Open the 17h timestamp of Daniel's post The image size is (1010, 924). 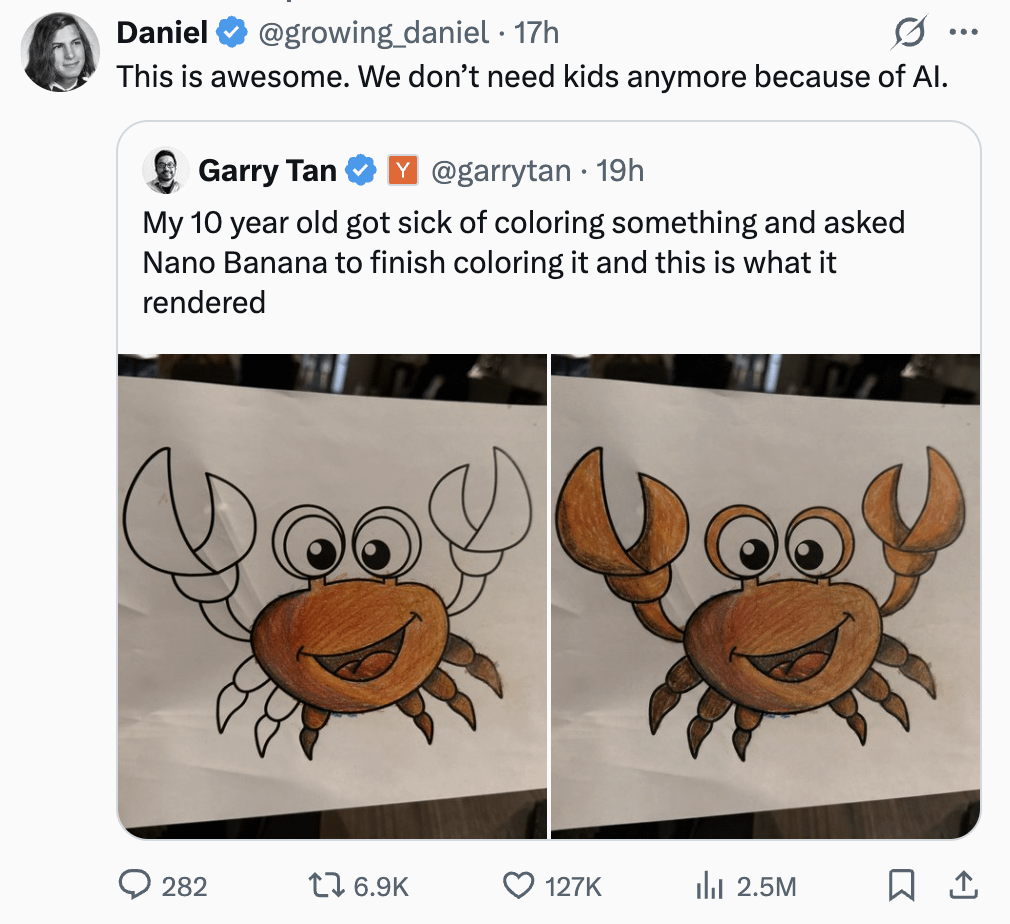(536, 33)
